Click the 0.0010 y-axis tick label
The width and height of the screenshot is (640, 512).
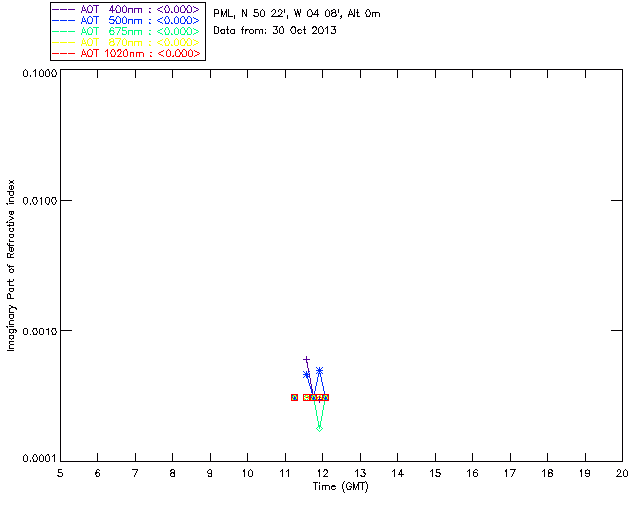(40, 331)
